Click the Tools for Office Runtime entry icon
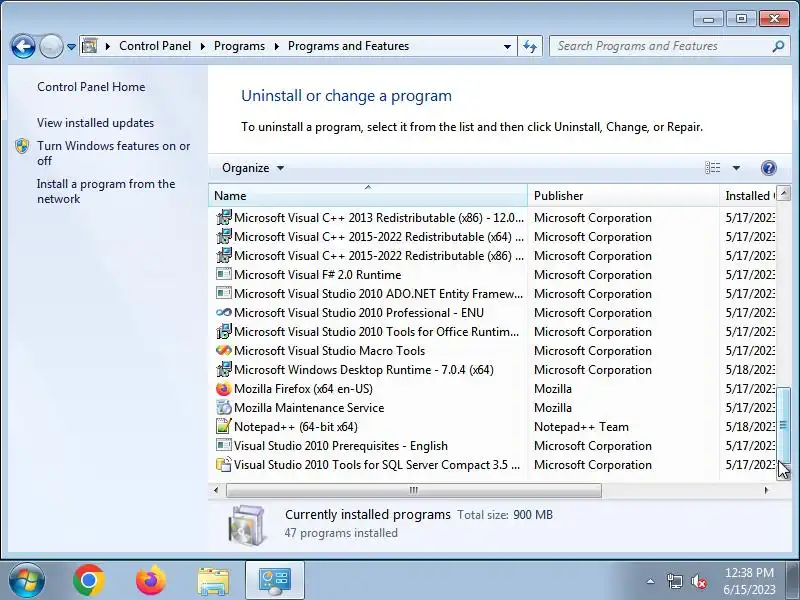 coord(223,331)
